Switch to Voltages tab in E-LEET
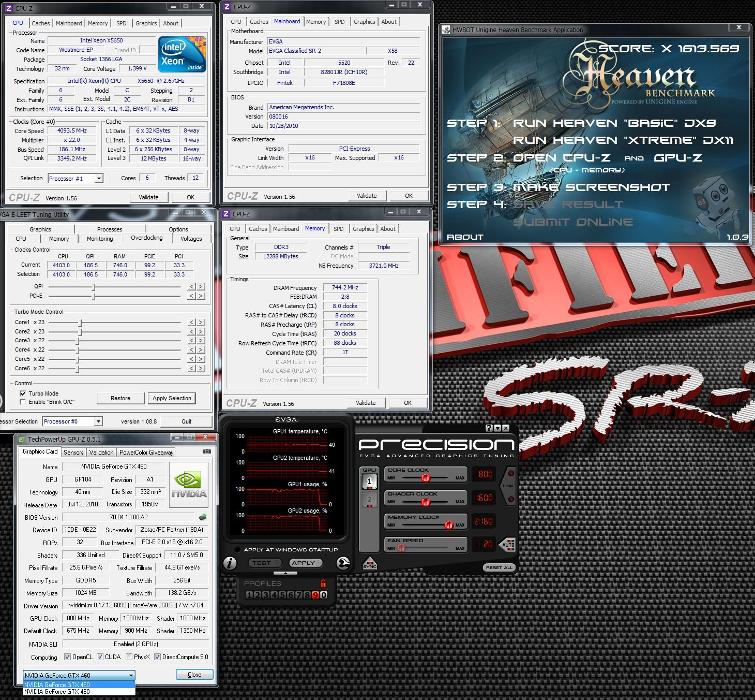 click(x=191, y=238)
